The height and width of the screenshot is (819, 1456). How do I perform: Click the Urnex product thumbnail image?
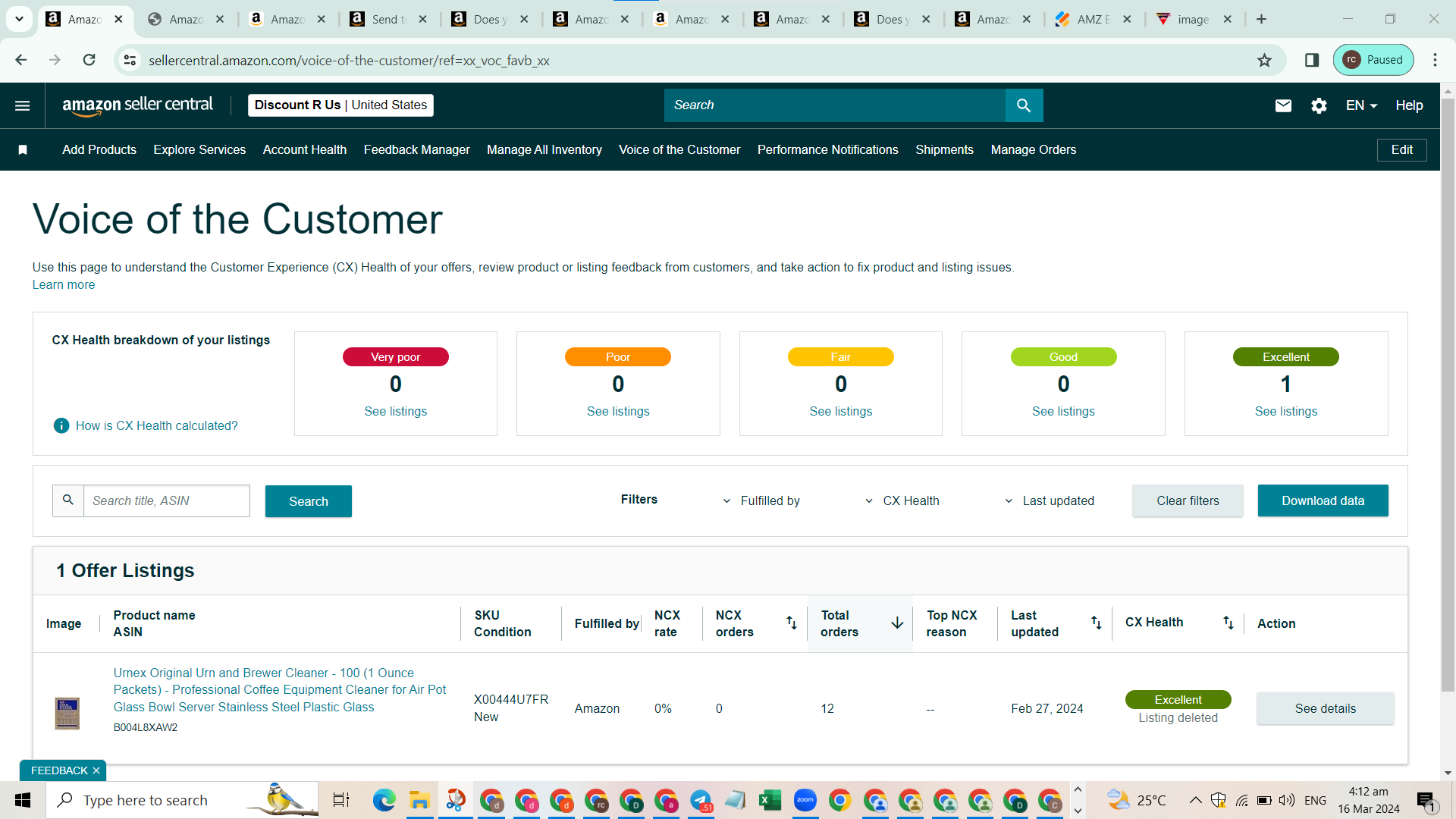tap(67, 714)
